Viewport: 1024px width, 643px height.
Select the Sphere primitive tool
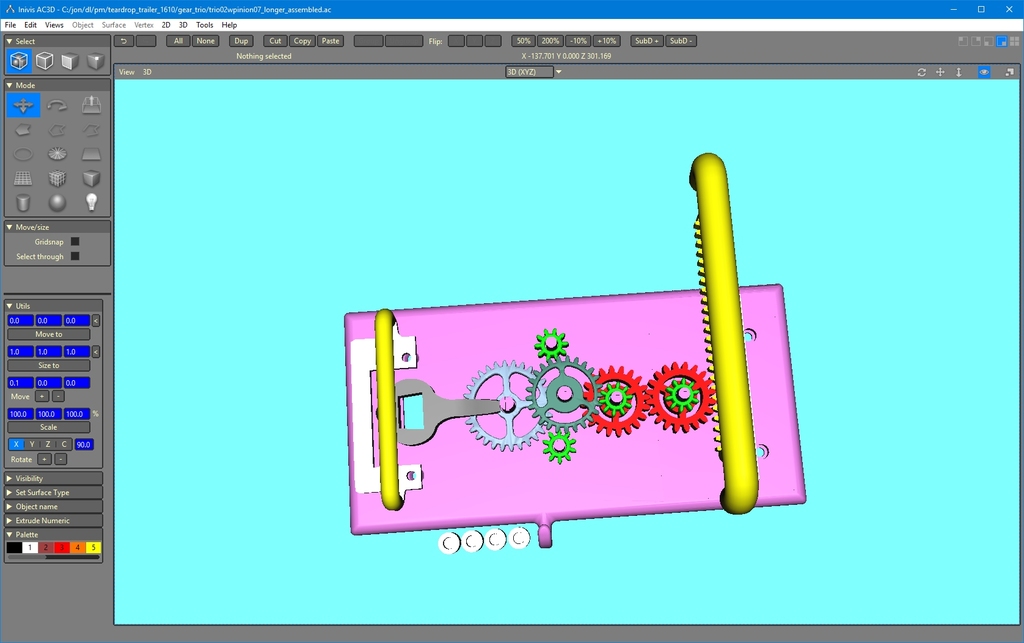point(57,203)
